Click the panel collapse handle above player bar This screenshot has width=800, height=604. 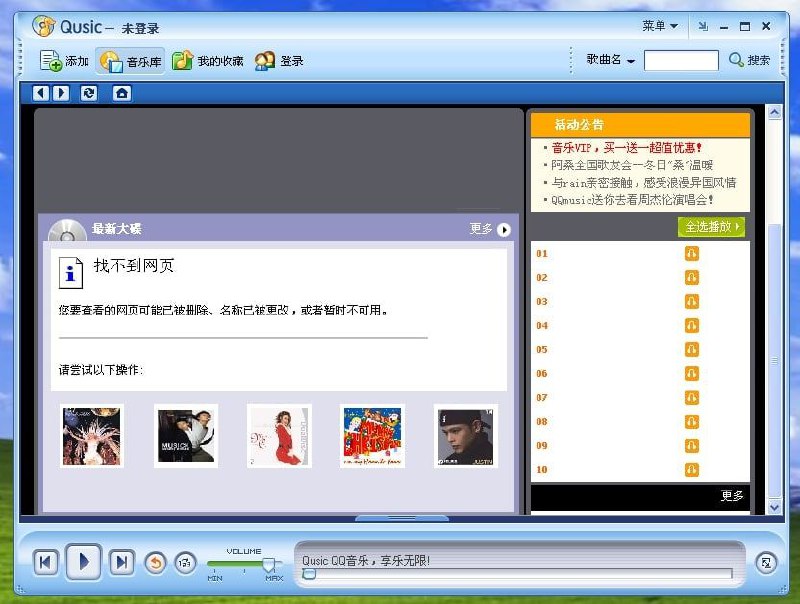coord(402,518)
